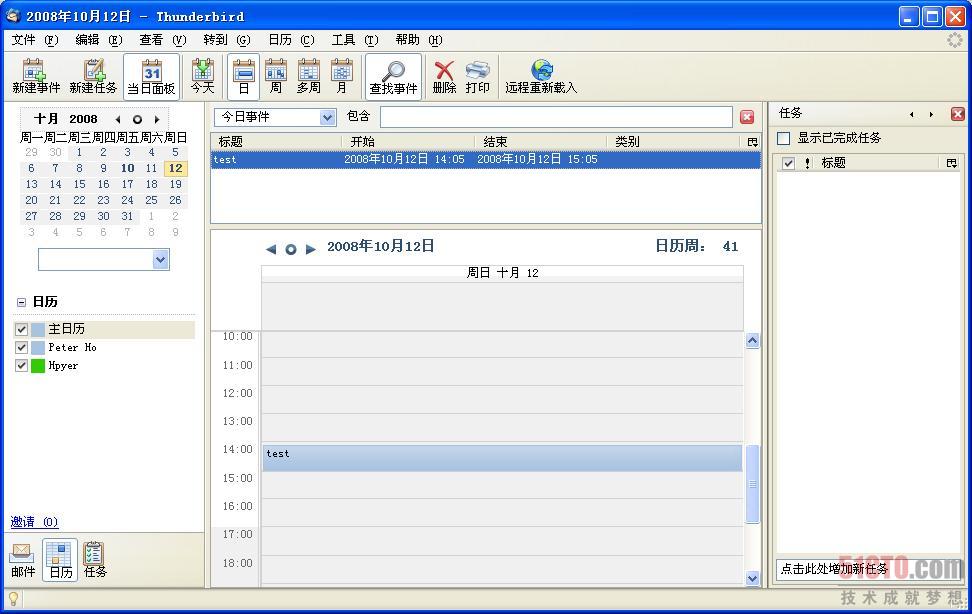Open the 帮助 menu
The height and width of the screenshot is (614, 972).
pos(419,40)
